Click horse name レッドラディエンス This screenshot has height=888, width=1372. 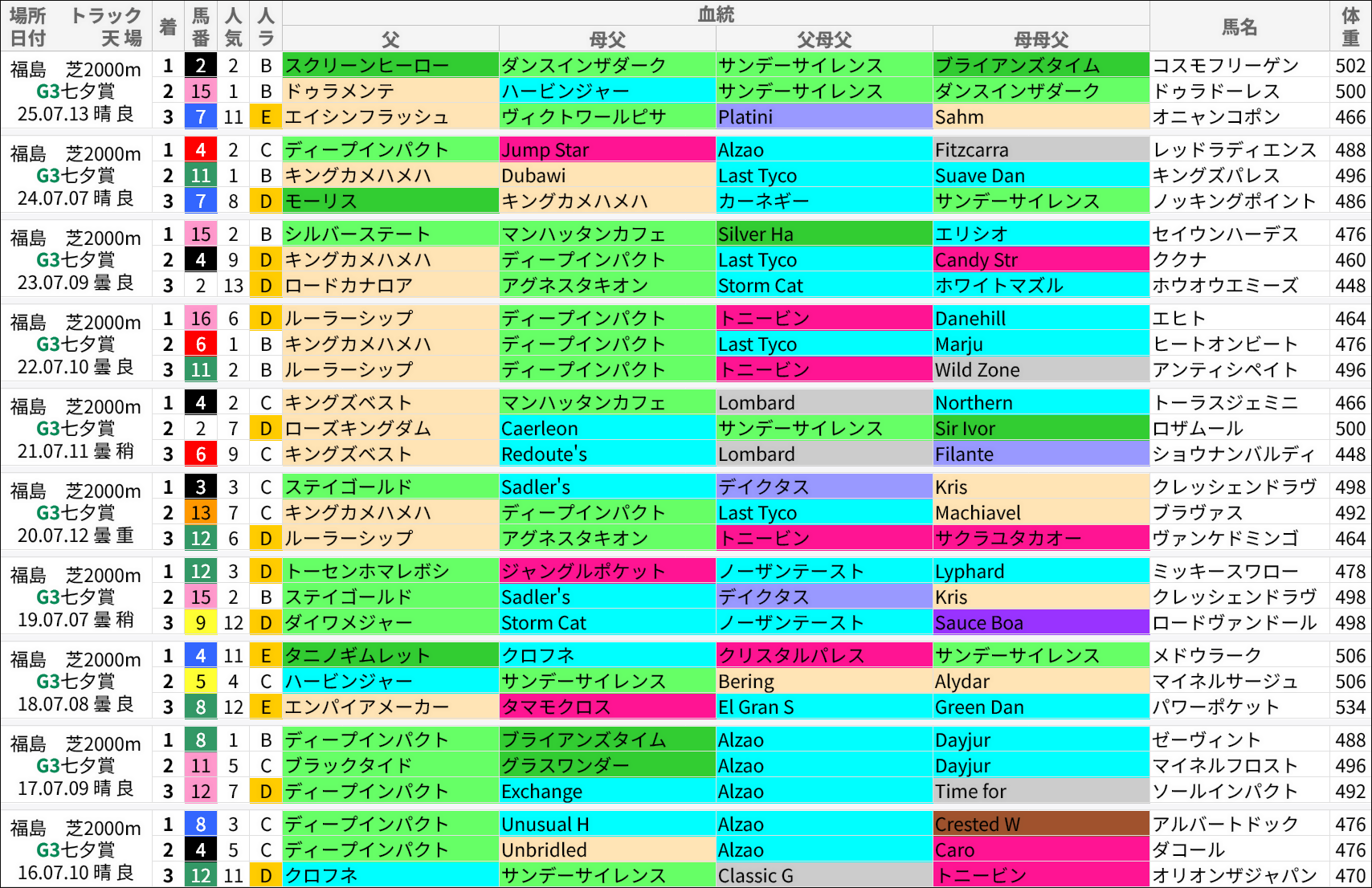(1235, 150)
